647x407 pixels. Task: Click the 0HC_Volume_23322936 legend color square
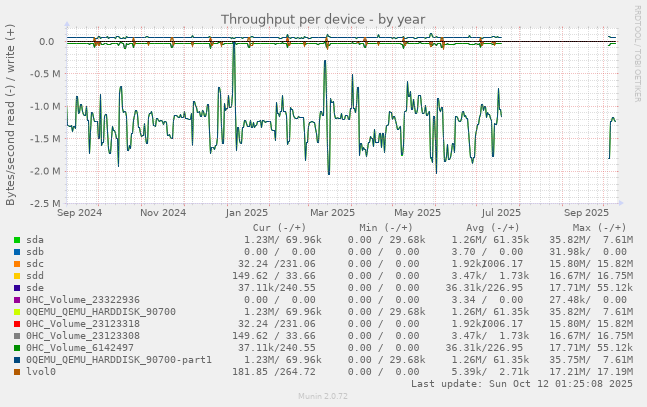(17, 300)
